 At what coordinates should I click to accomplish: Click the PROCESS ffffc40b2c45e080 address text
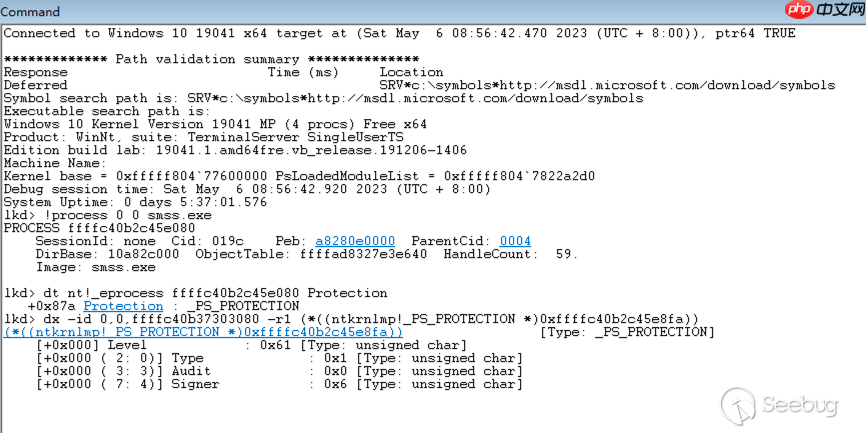[99, 228]
